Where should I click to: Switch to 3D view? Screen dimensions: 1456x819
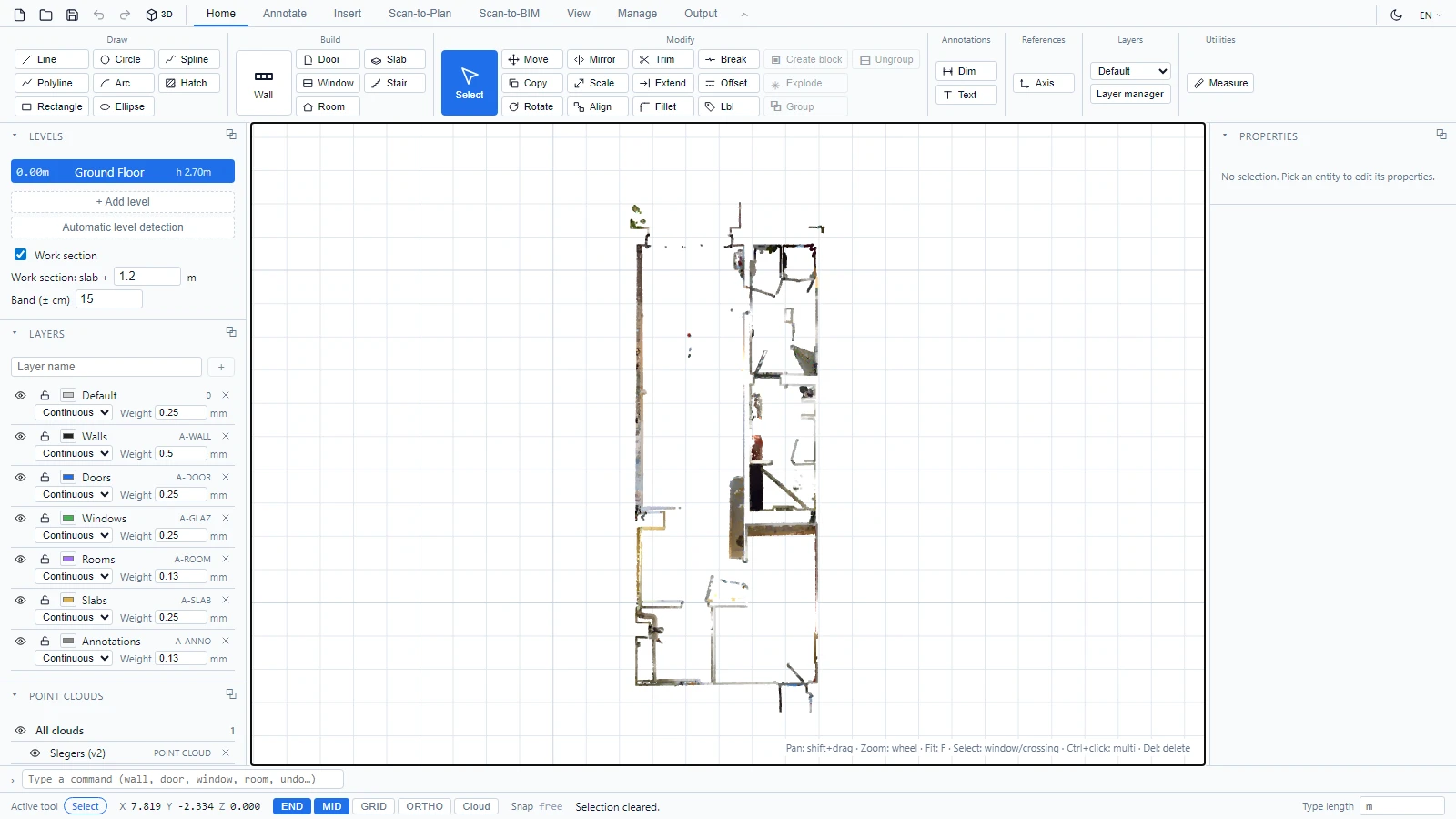click(x=159, y=15)
